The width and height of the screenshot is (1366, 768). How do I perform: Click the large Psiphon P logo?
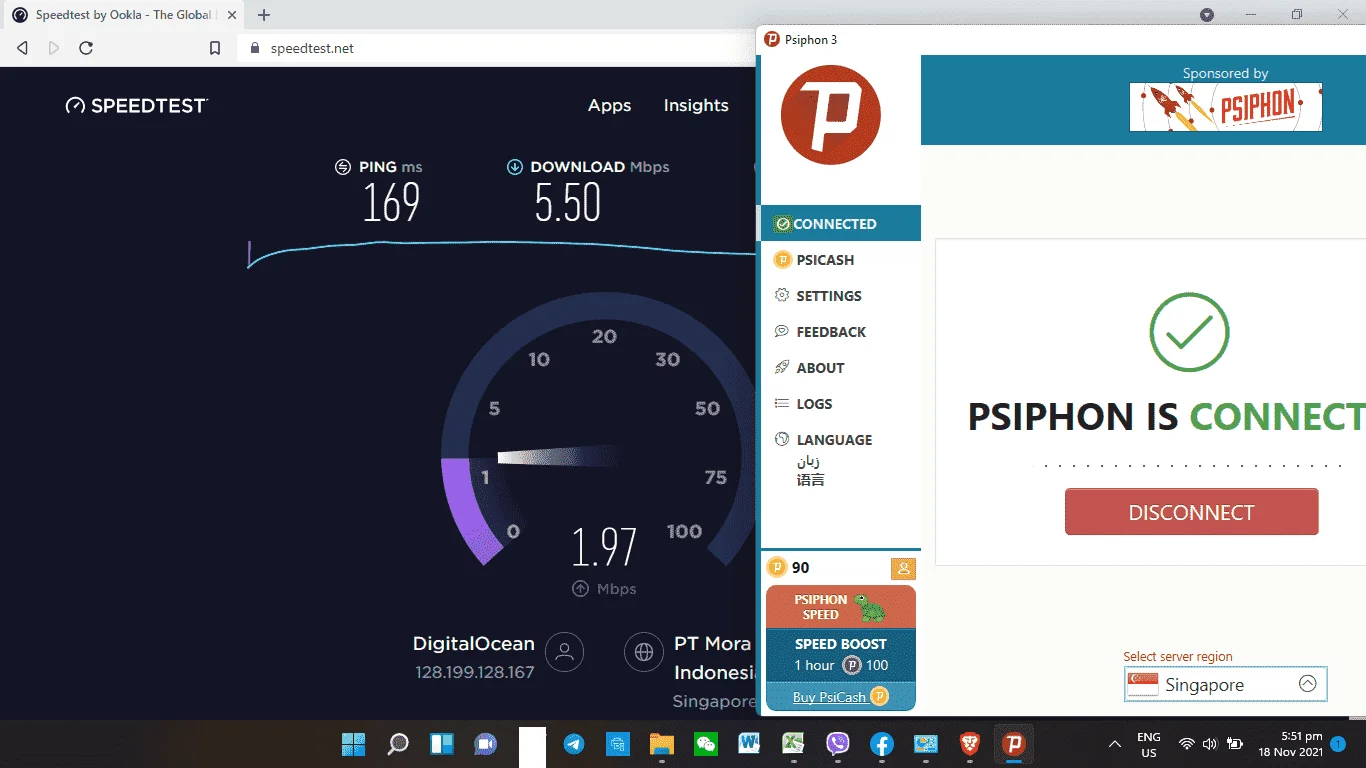(830, 115)
